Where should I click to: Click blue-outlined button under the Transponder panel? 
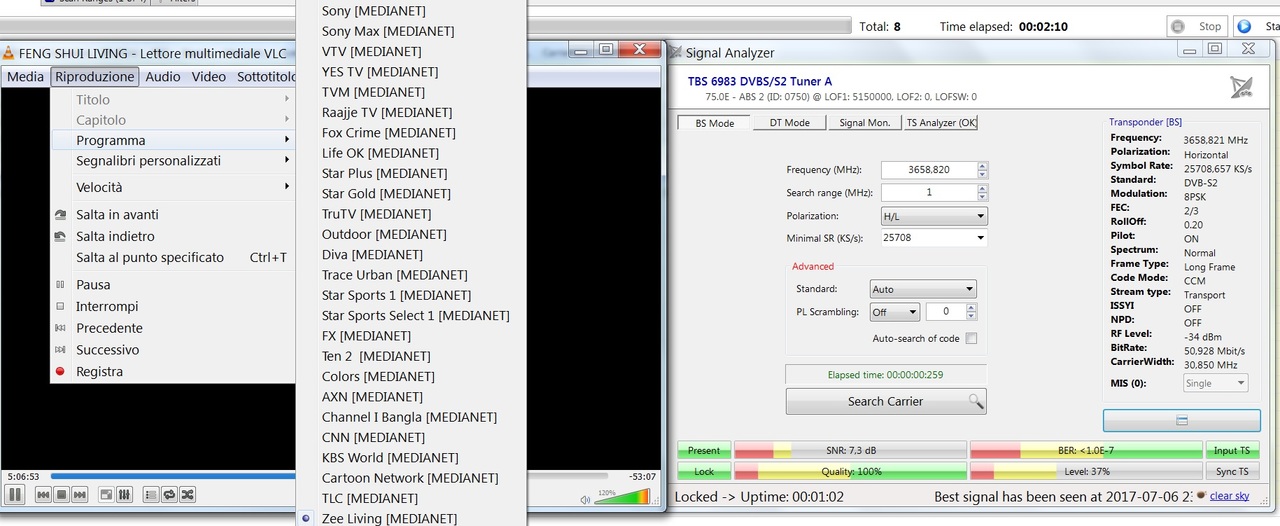click(x=1181, y=420)
